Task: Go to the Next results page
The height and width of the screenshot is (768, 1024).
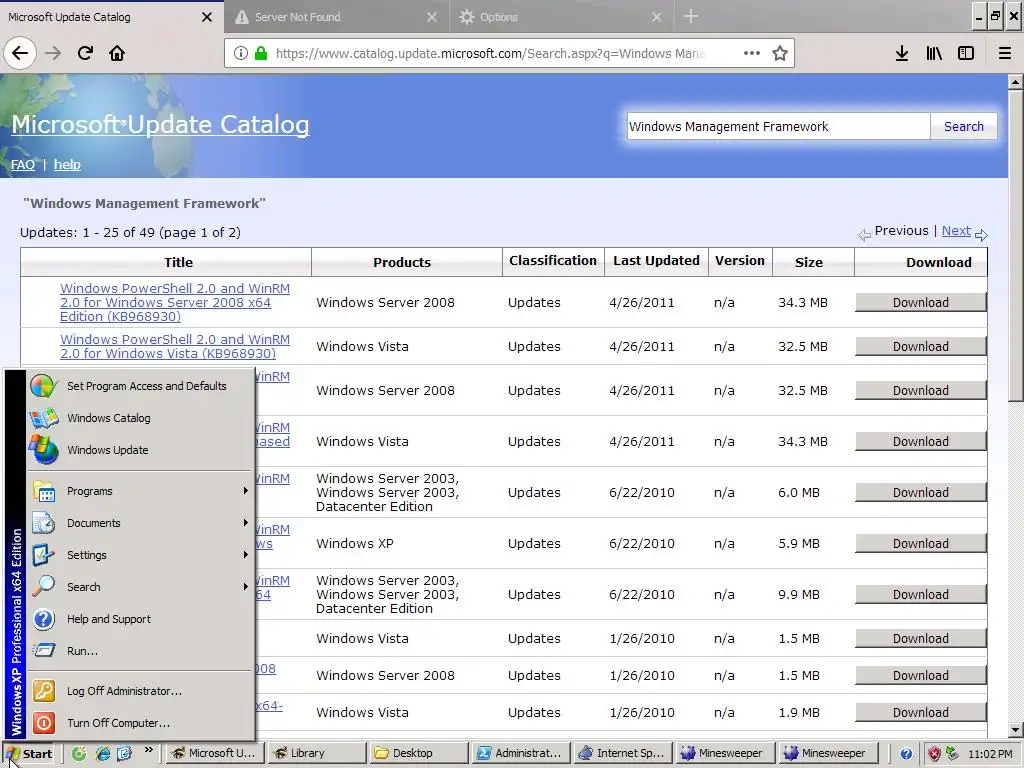Action: (x=956, y=231)
